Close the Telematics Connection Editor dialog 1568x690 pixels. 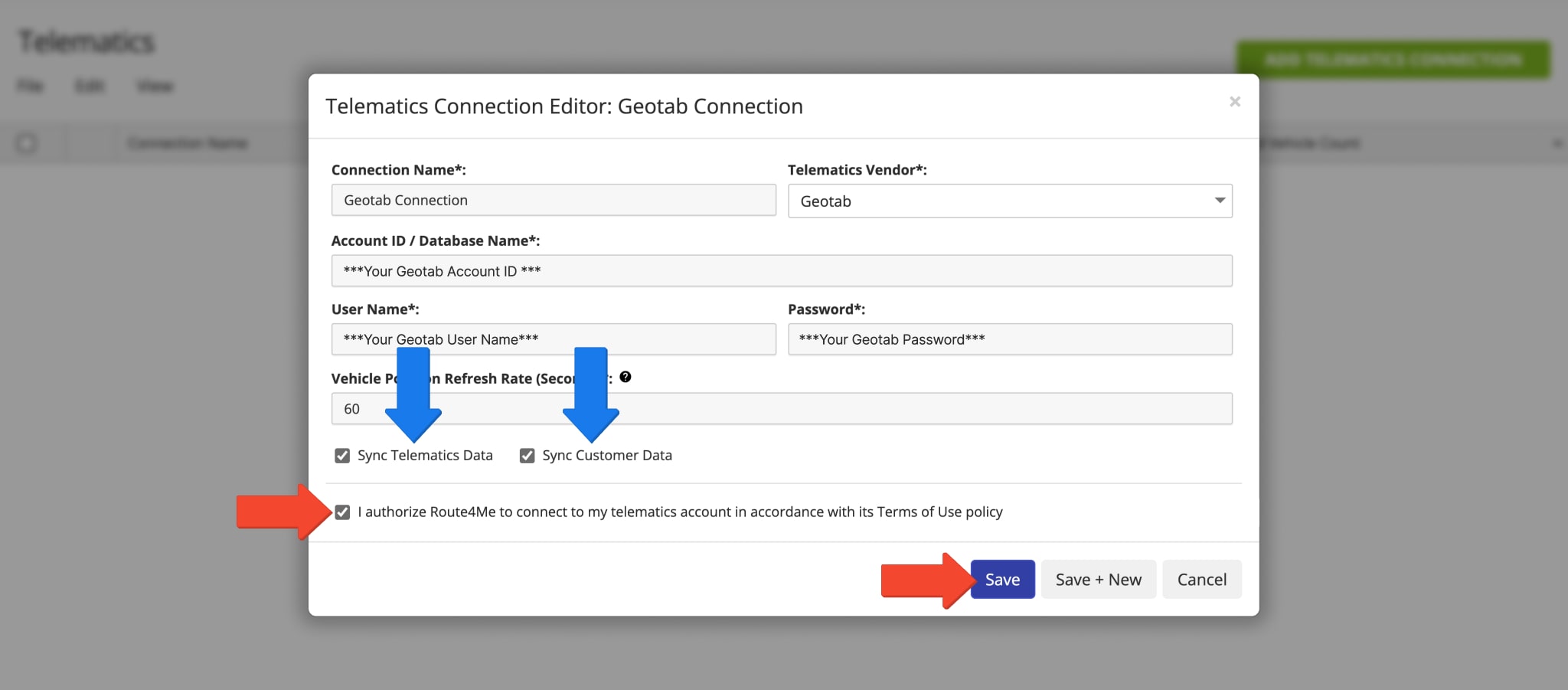point(1234,102)
